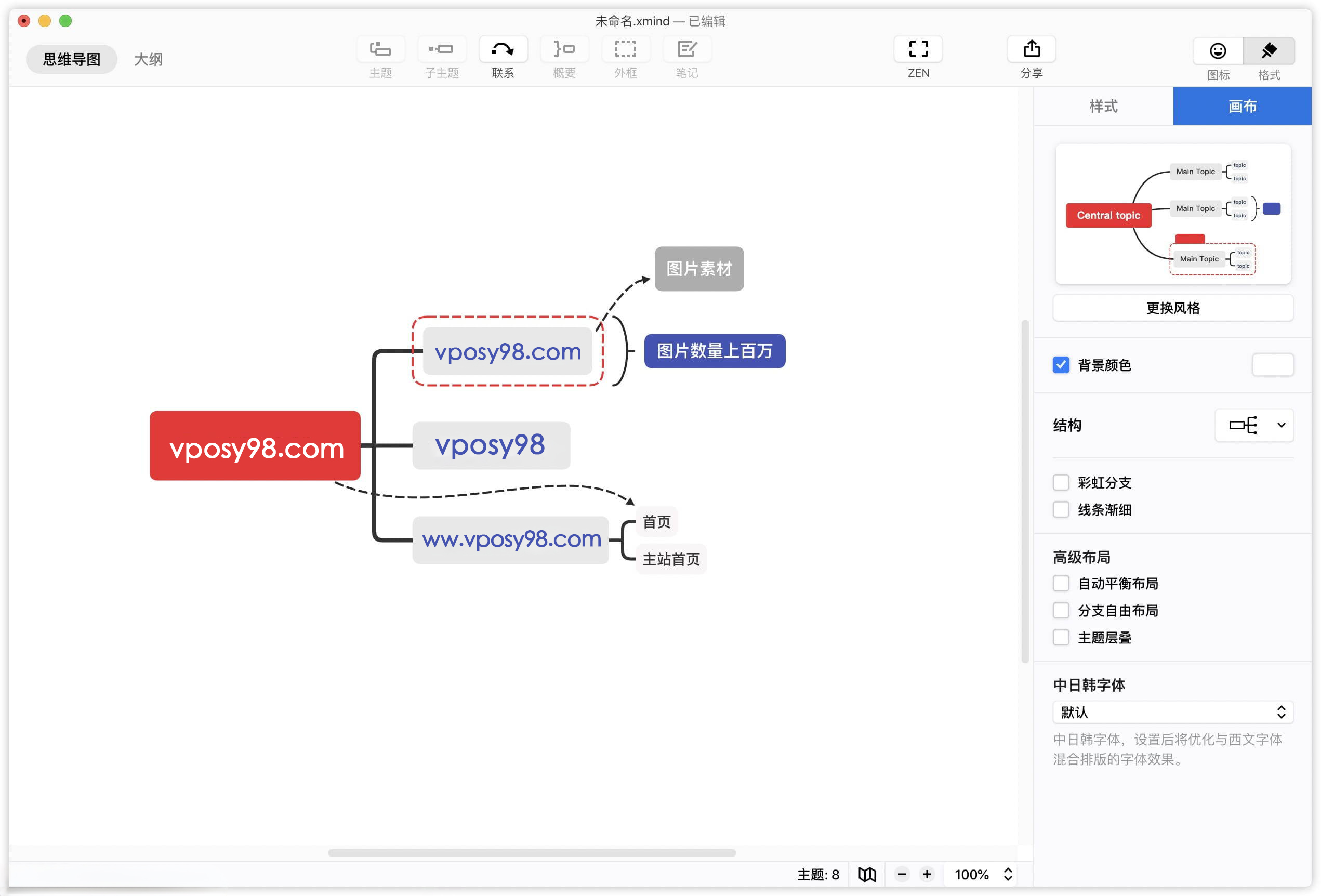
Task: Select the blue summary topic 图片数量上百万
Action: coord(715,351)
